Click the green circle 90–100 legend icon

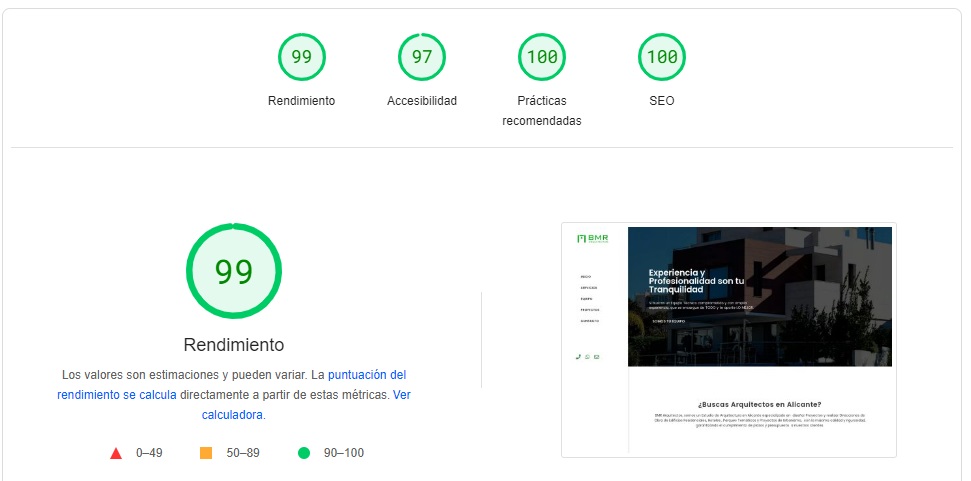(x=304, y=453)
